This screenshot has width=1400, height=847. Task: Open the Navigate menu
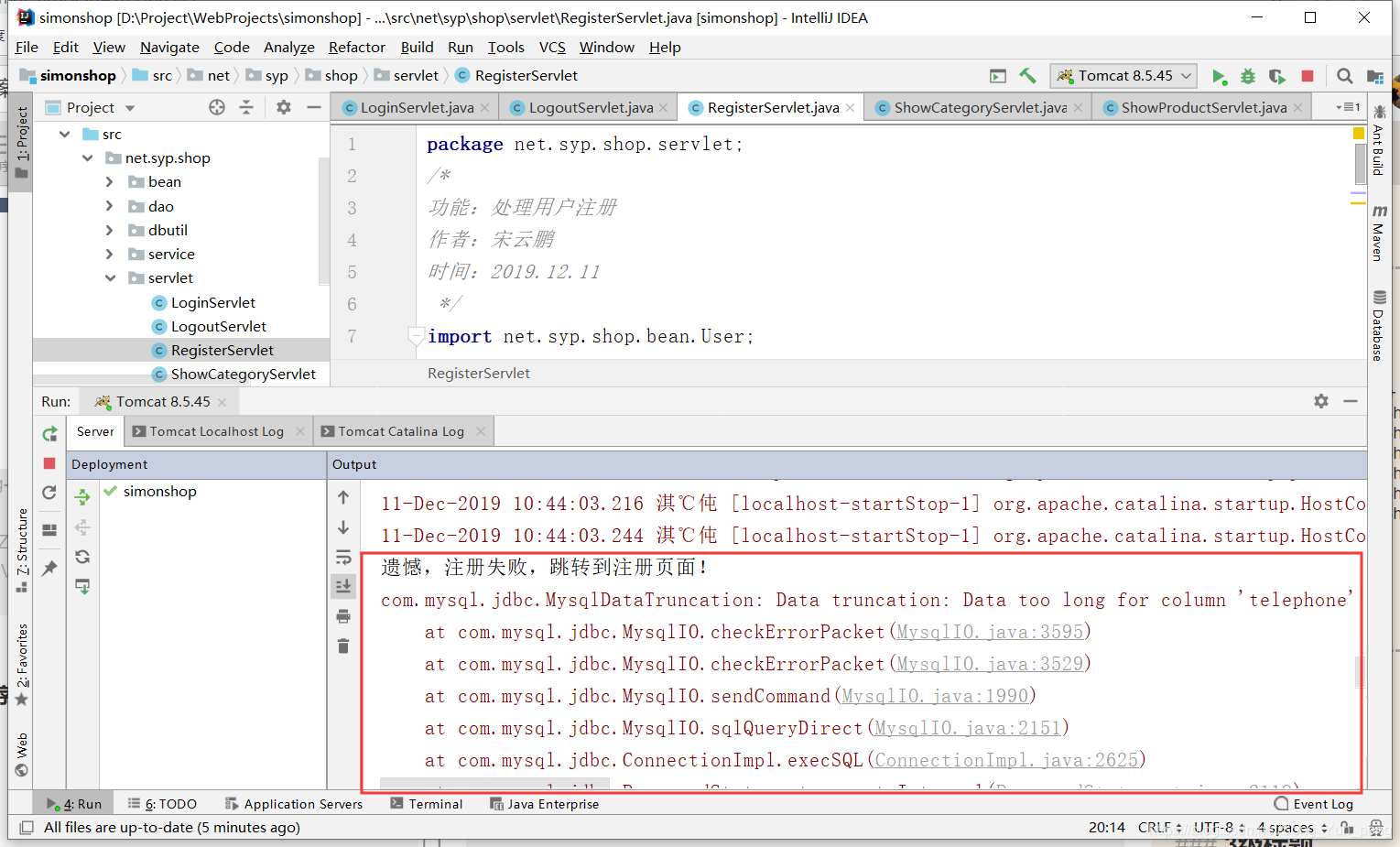pyautogui.click(x=169, y=48)
